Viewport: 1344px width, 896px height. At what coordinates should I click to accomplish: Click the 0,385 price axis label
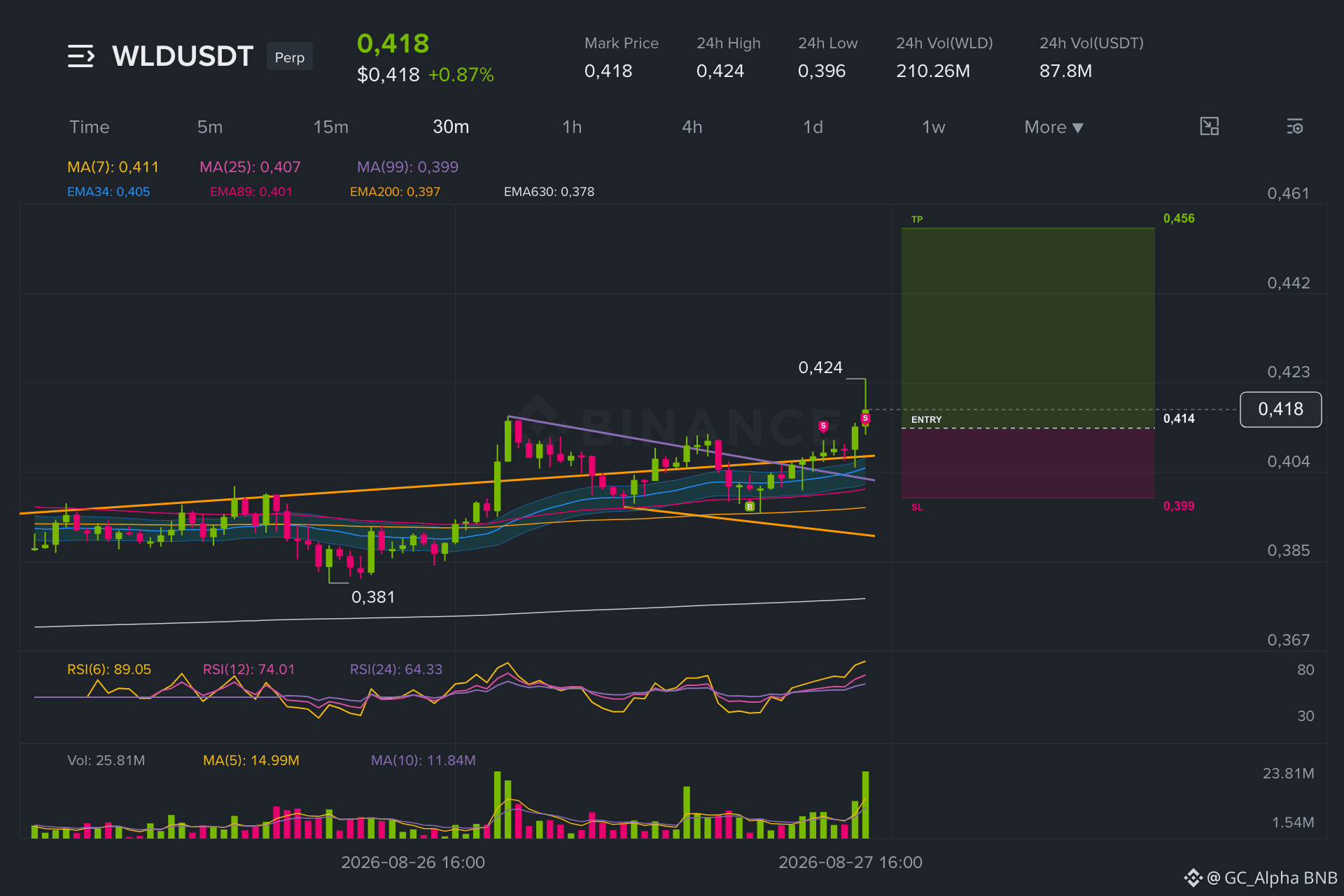pos(1288,550)
